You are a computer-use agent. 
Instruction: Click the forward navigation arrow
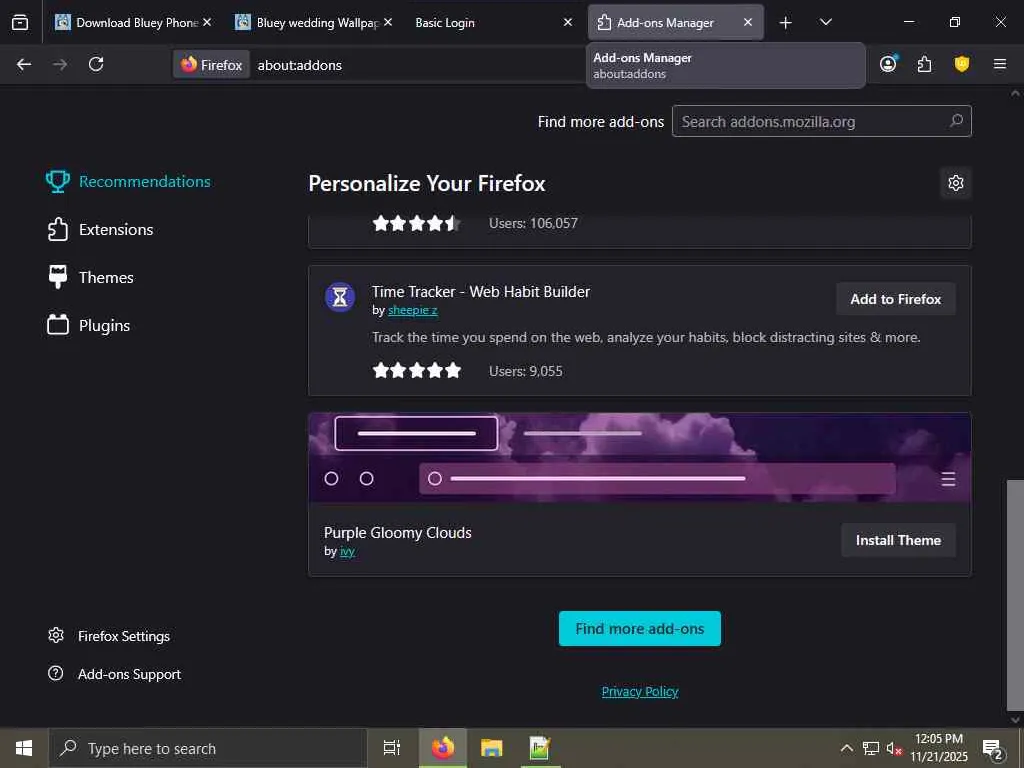60,64
